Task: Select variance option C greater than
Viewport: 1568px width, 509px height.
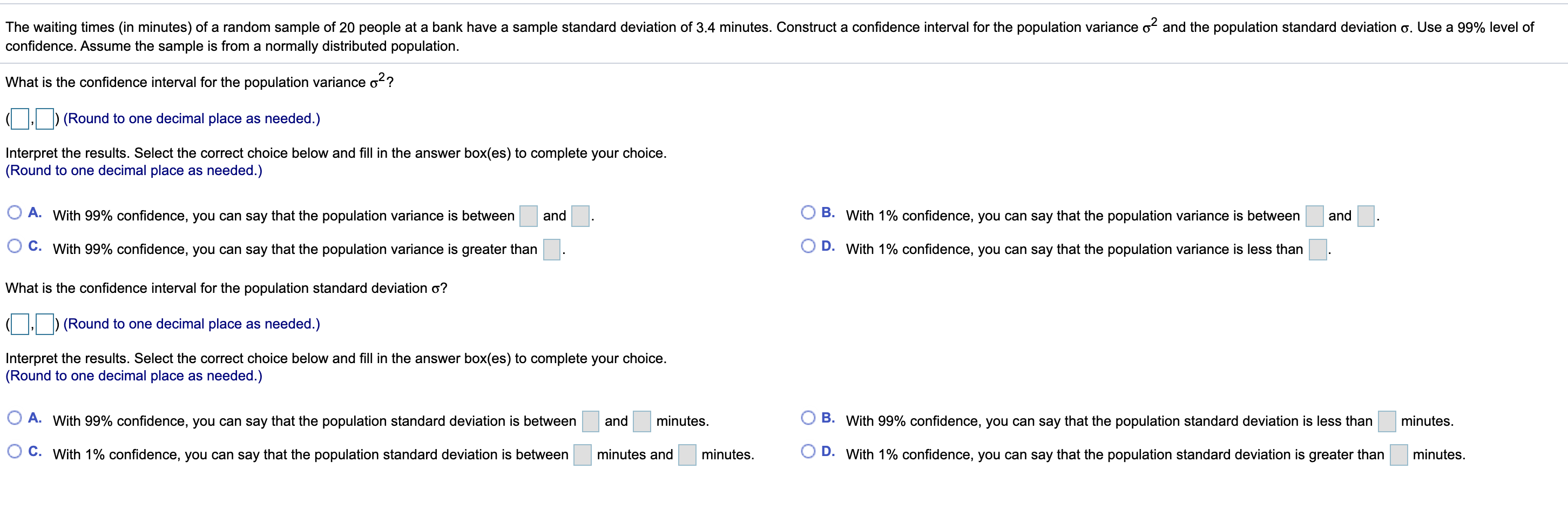Action: [x=15, y=246]
